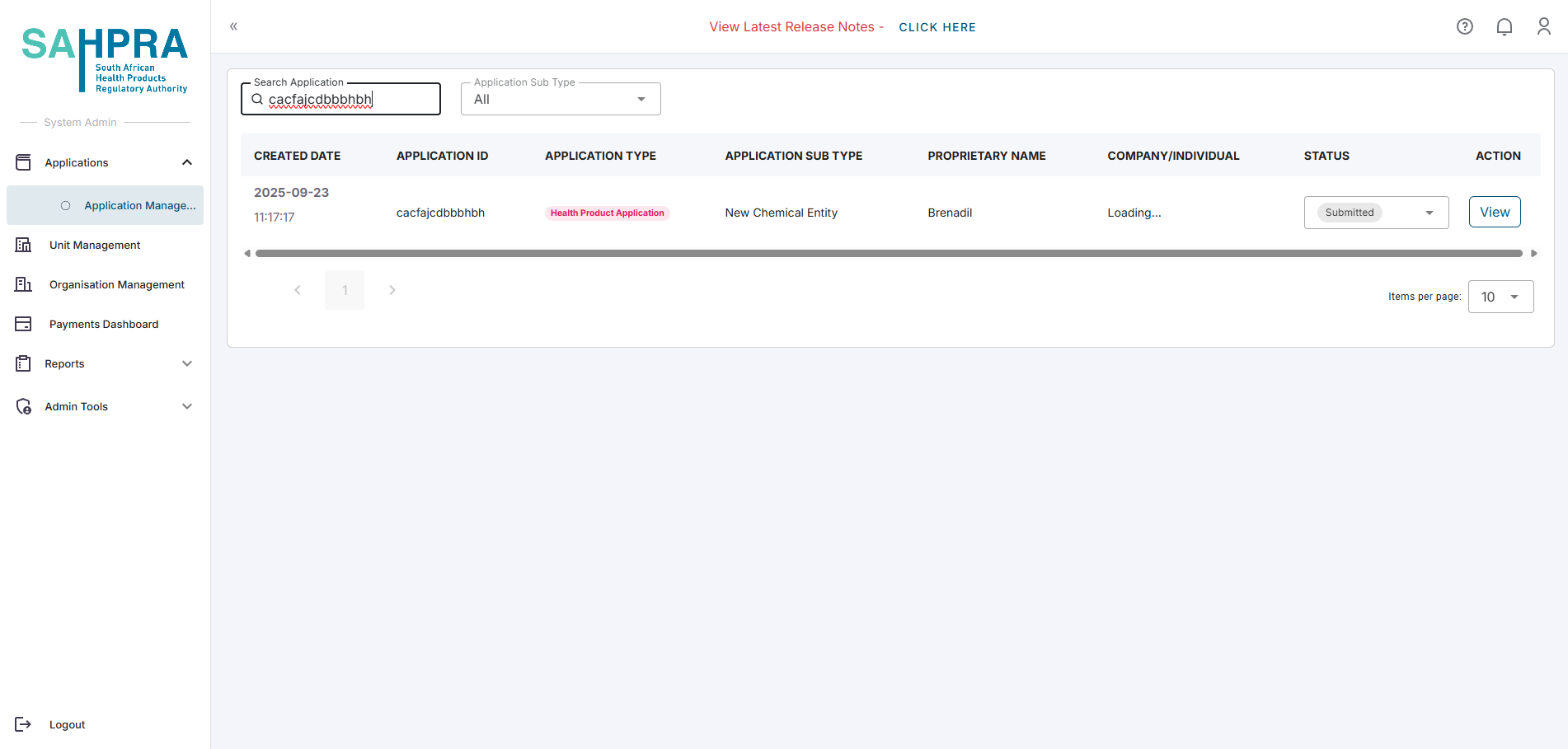The width and height of the screenshot is (1568, 749).
Task: Select the Application Management radio item
Action: (x=66, y=205)
